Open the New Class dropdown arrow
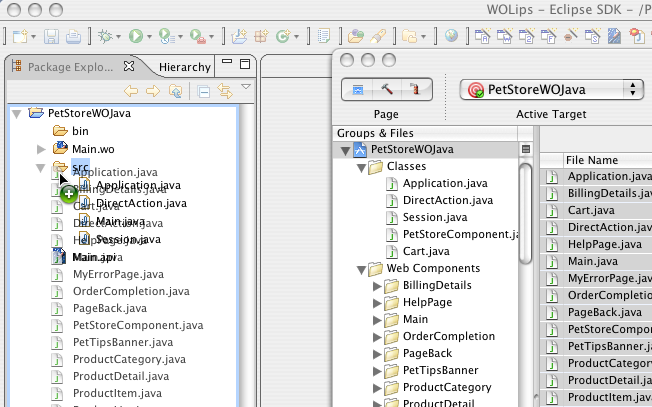This screenshot has width=652, height=407. pyautogui.click(x=296, y=37)
